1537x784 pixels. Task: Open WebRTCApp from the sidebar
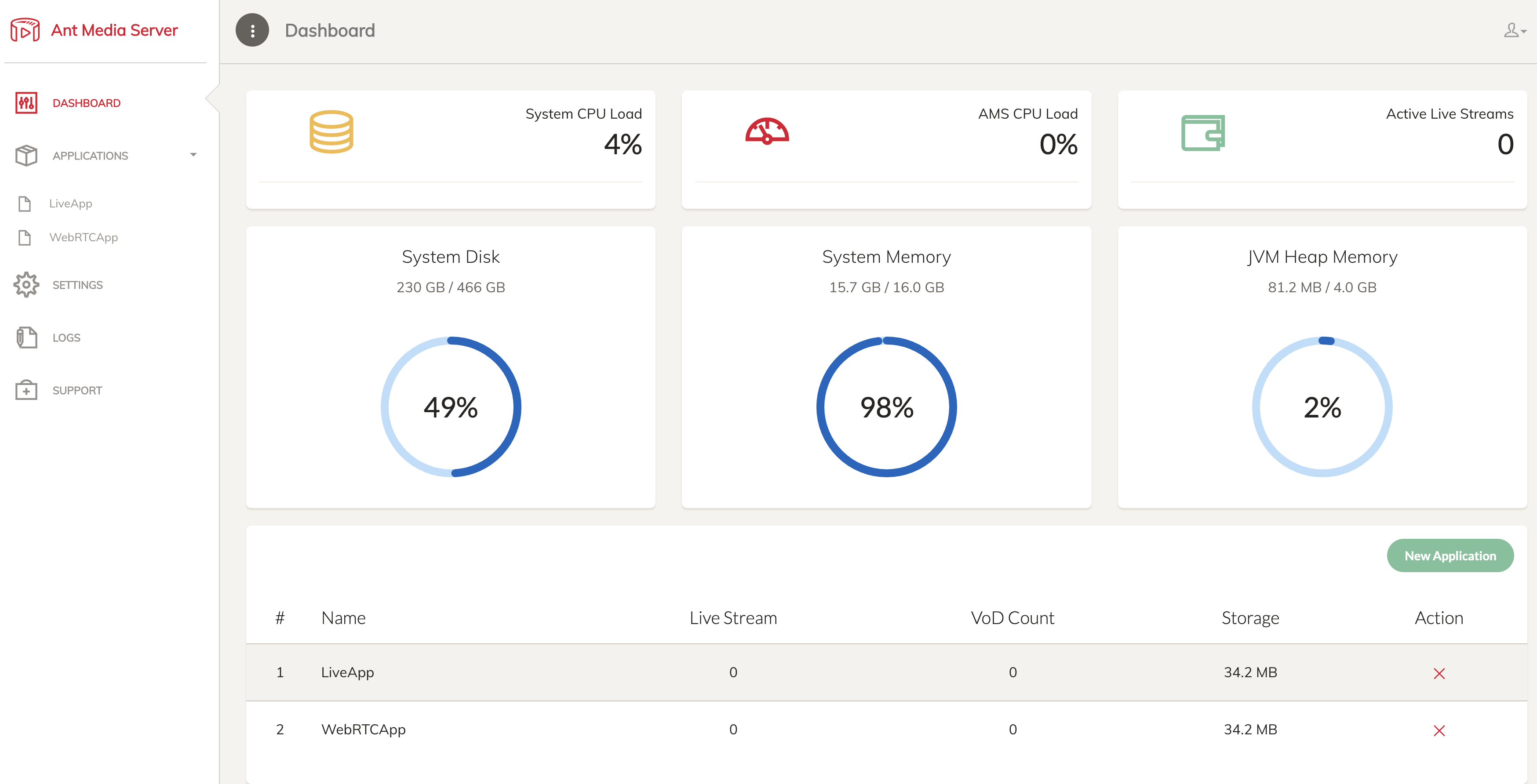84,237
